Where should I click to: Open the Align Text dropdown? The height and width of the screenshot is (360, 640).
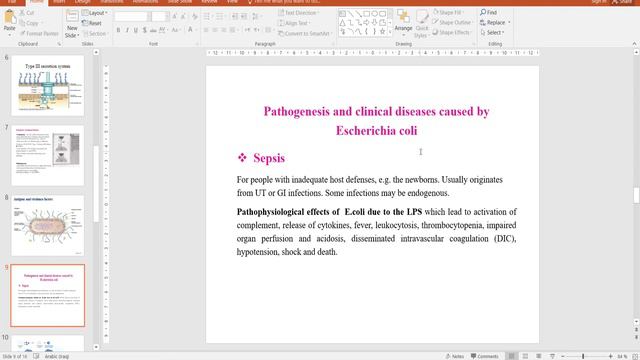pyautogui.click(x=295, y=23)
